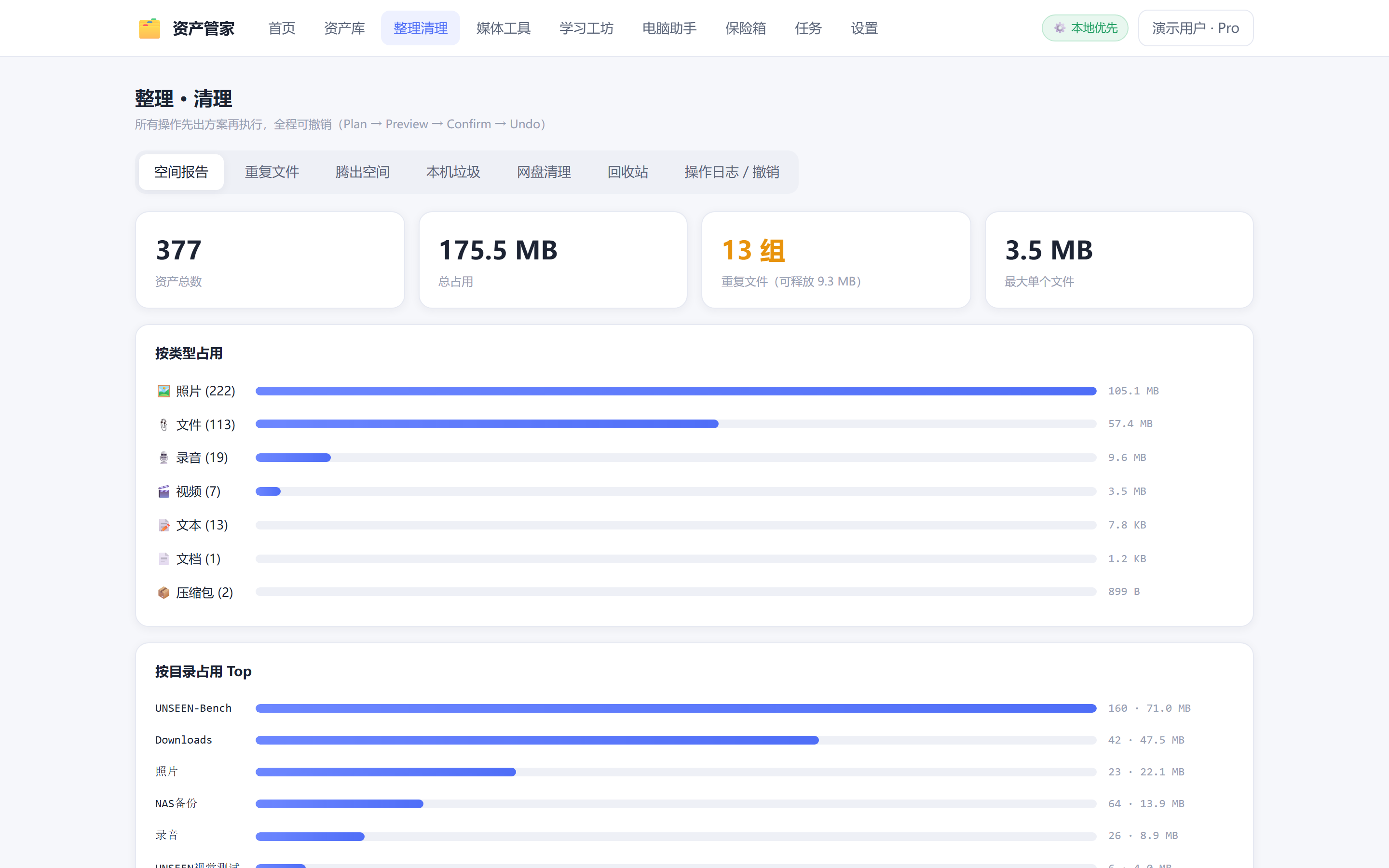1389x868 pixels.
Task: Click the 899 B size value
Action: [1124, 592]
